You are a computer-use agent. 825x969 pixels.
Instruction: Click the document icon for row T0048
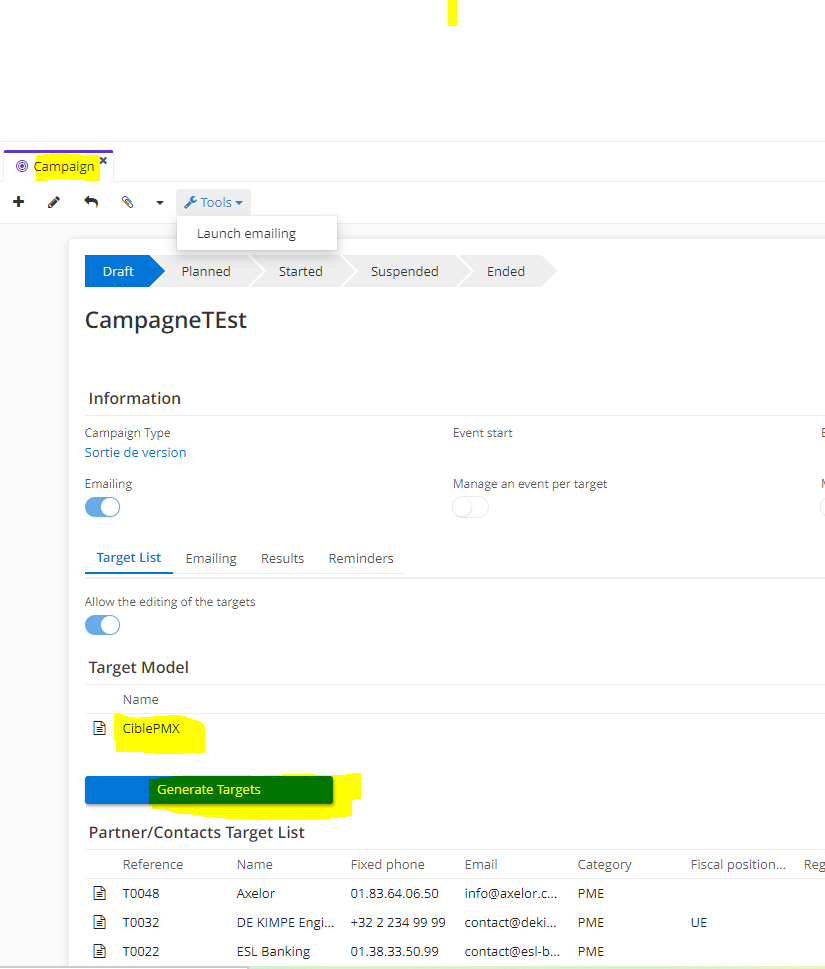(99, 893)
